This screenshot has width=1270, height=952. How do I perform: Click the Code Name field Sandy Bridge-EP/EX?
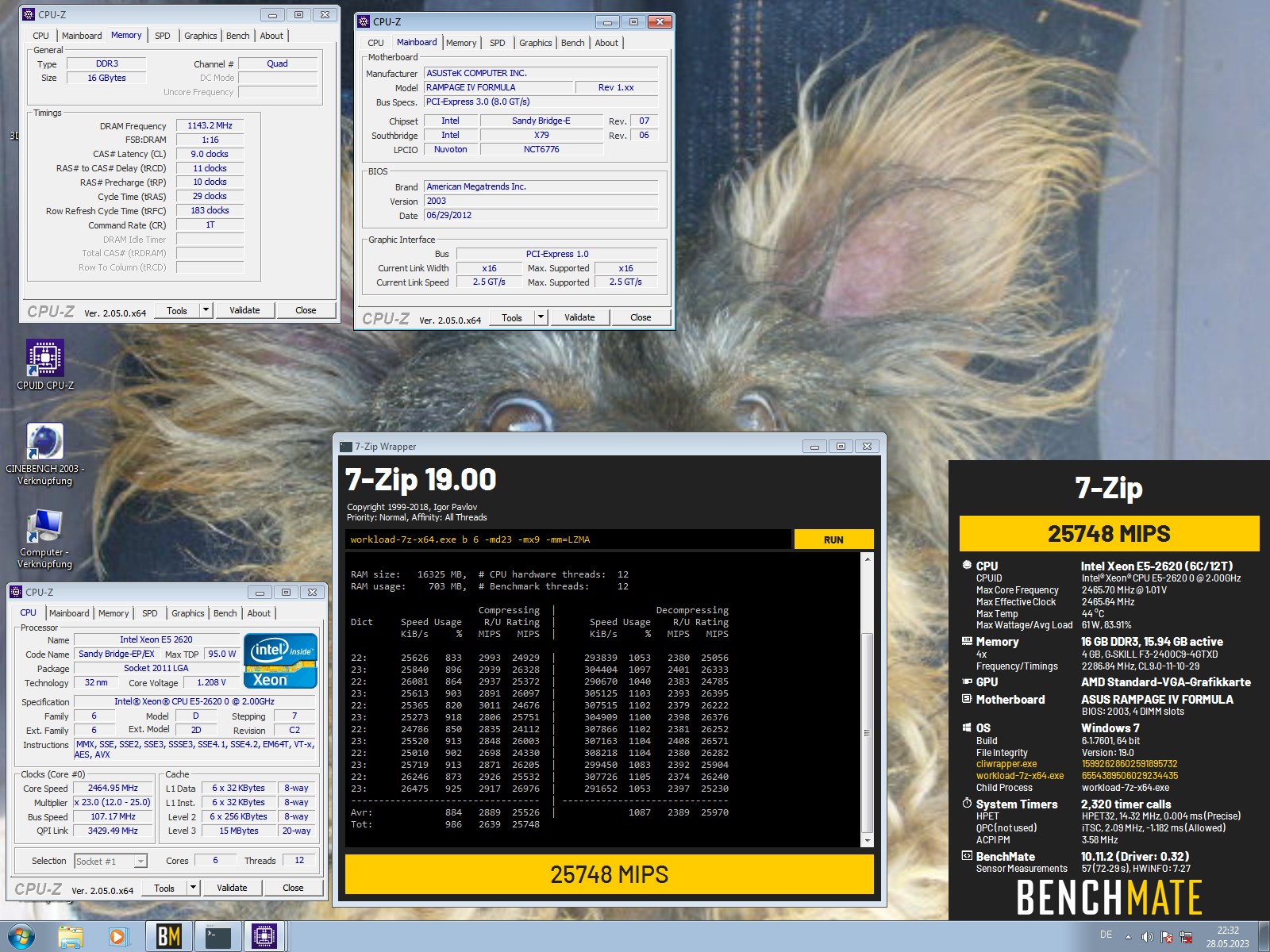pos(117,654)
